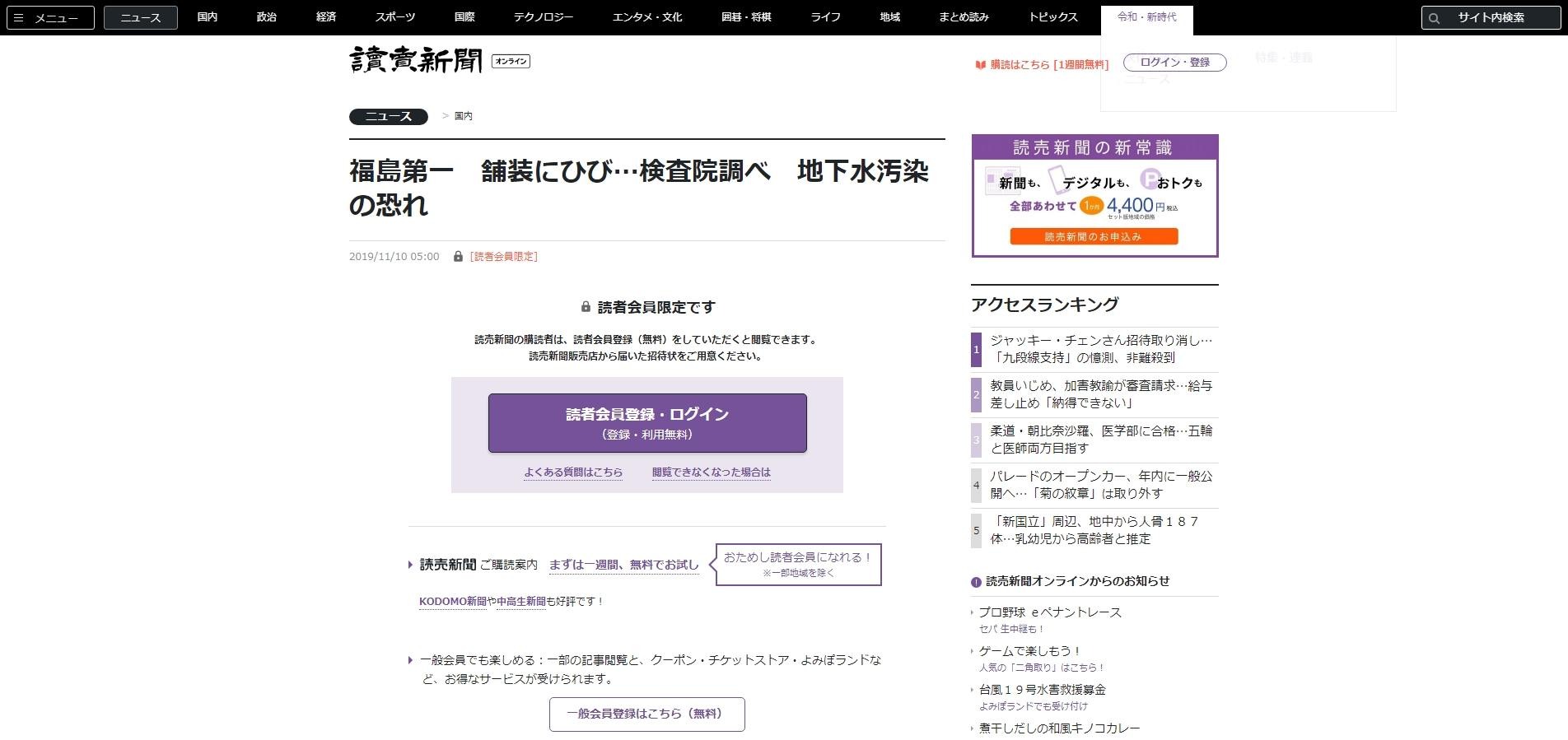Viewport: 1568px width, 740px height.
Task: Expand 読売新聞 ご購読案内 arrow
Action: (410, 565)
